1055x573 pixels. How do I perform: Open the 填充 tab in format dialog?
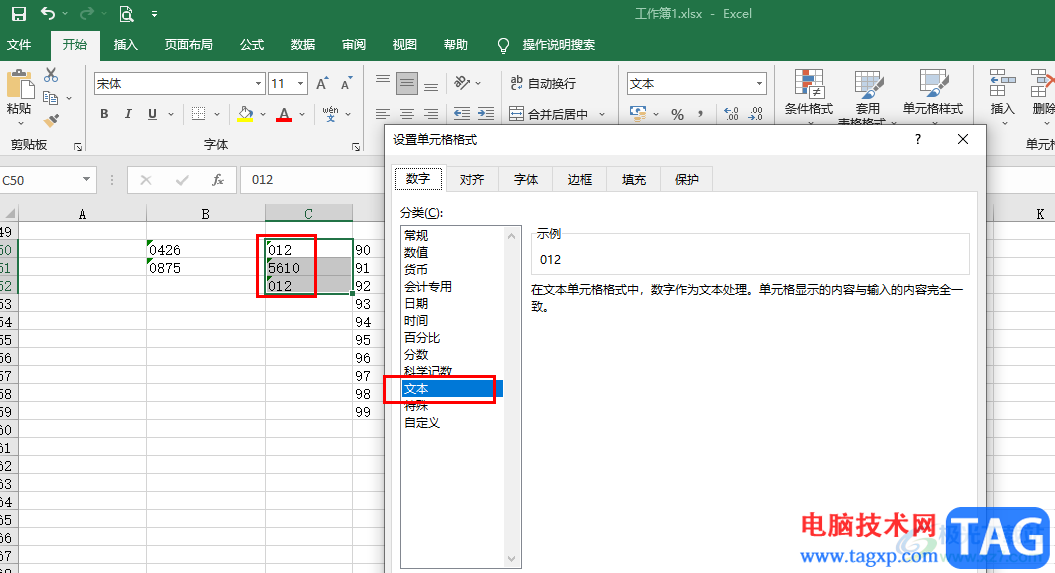pyautogui.click(x=634, y=180)
